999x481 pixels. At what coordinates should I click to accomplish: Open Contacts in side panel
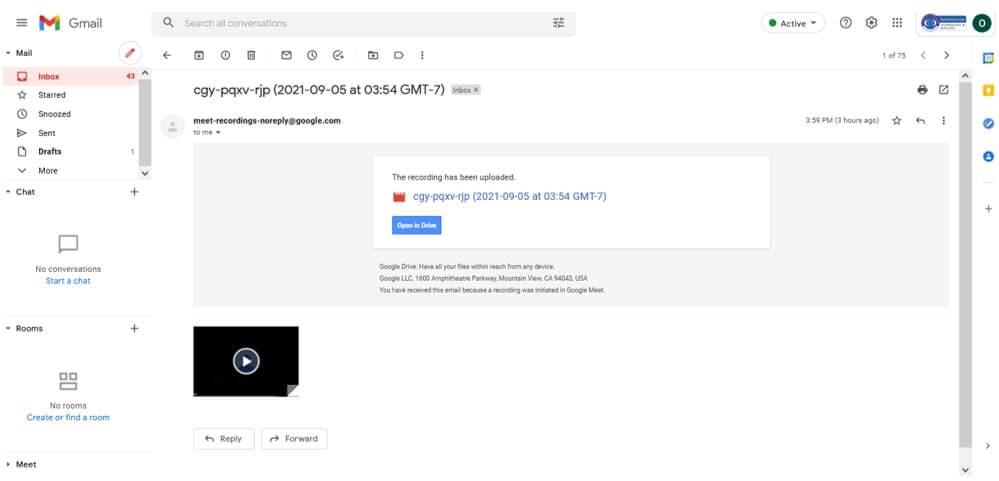tap(988, 156)
